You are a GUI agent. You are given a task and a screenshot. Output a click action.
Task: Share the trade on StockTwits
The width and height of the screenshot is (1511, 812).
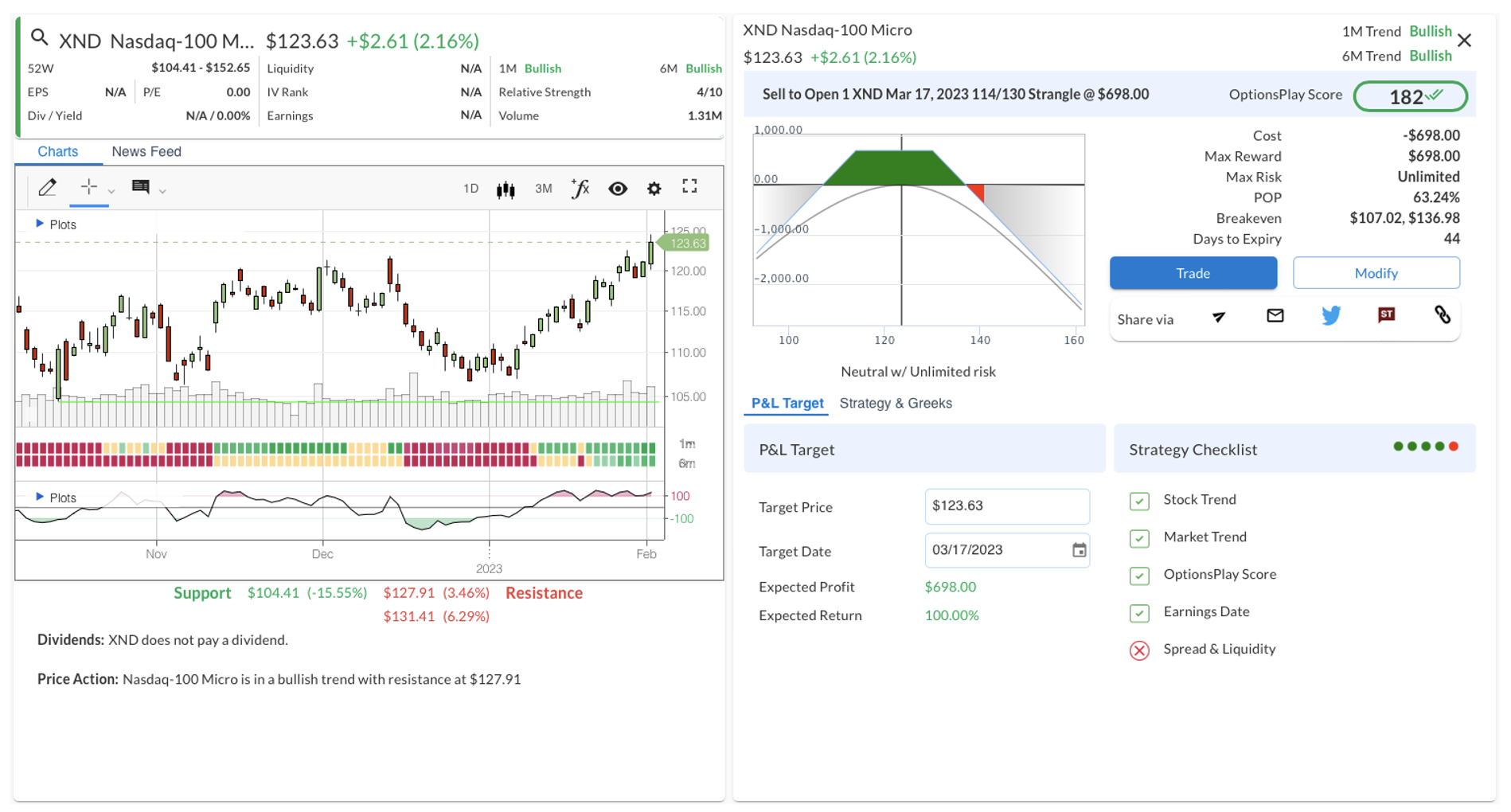[x=1387, y=315]
